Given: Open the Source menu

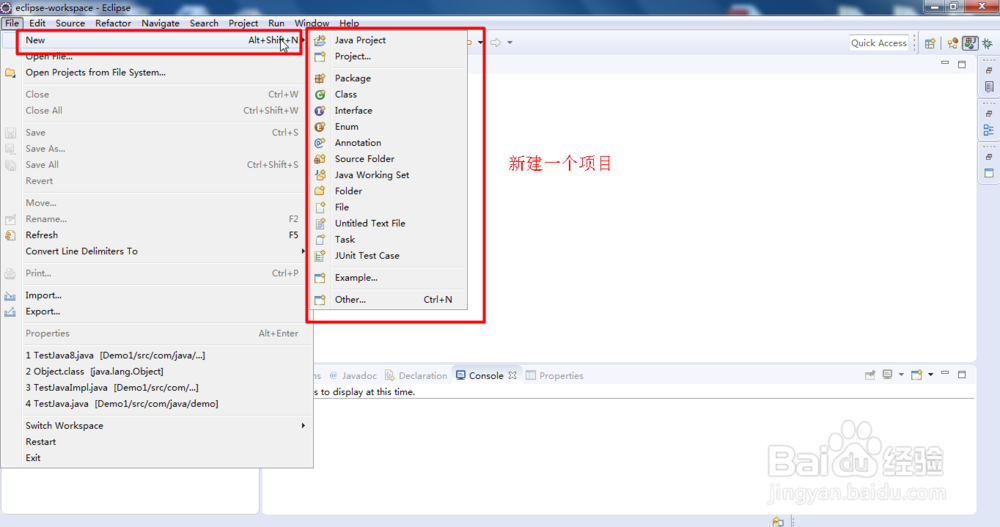Looking at the screenshot, I should pos(70,23).
